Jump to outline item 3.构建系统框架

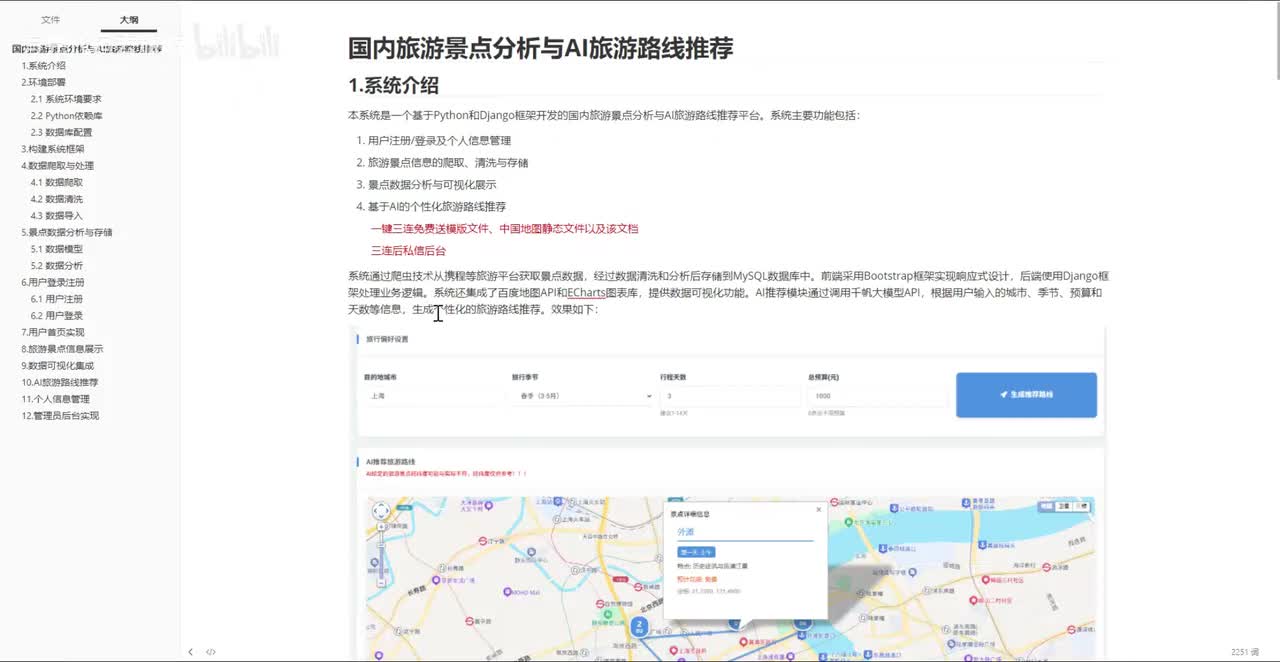point(53,149)
